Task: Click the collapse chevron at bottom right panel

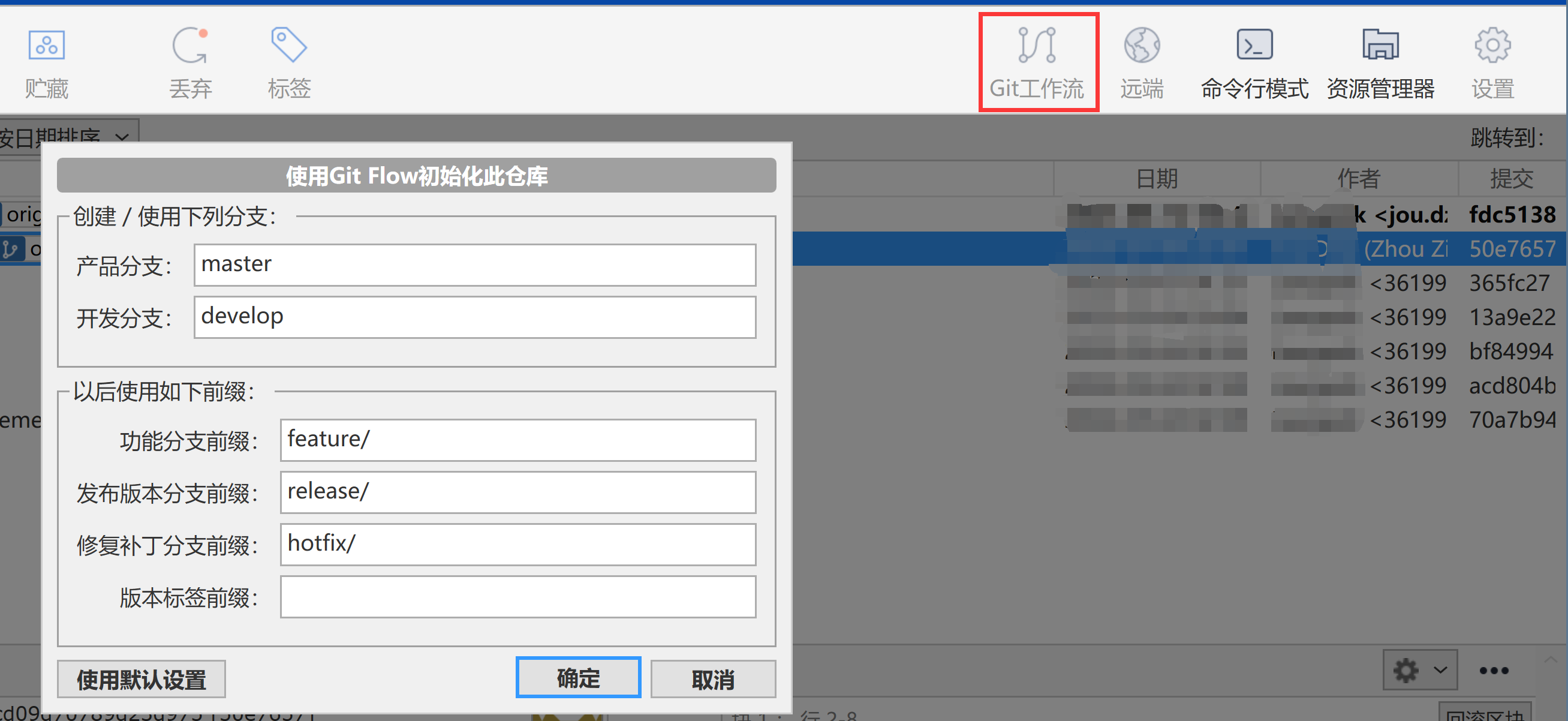Action: pos(1550,659)
